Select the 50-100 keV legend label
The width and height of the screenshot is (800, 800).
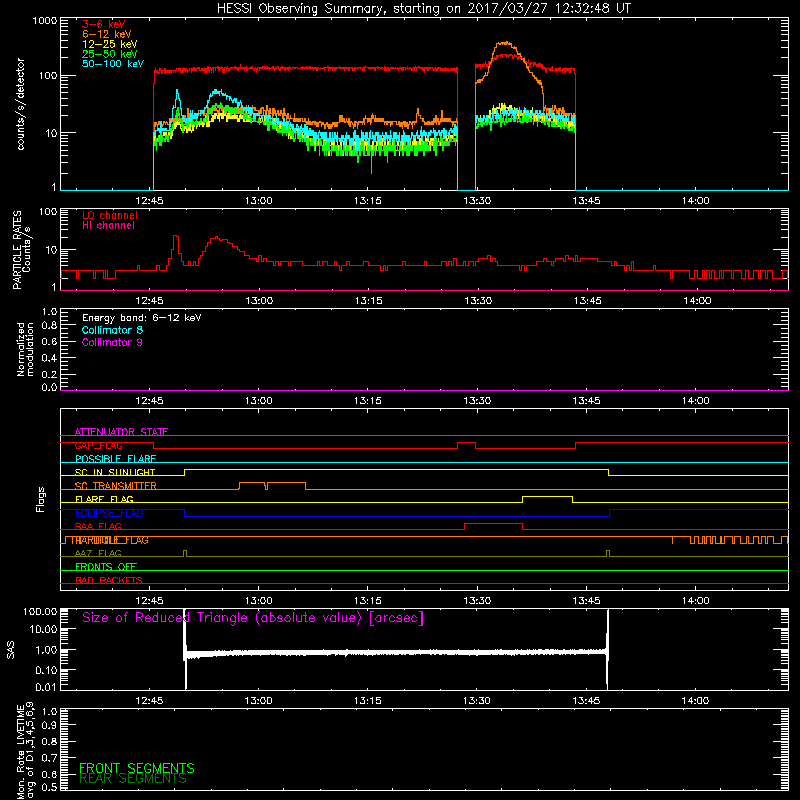pos(113,64)
